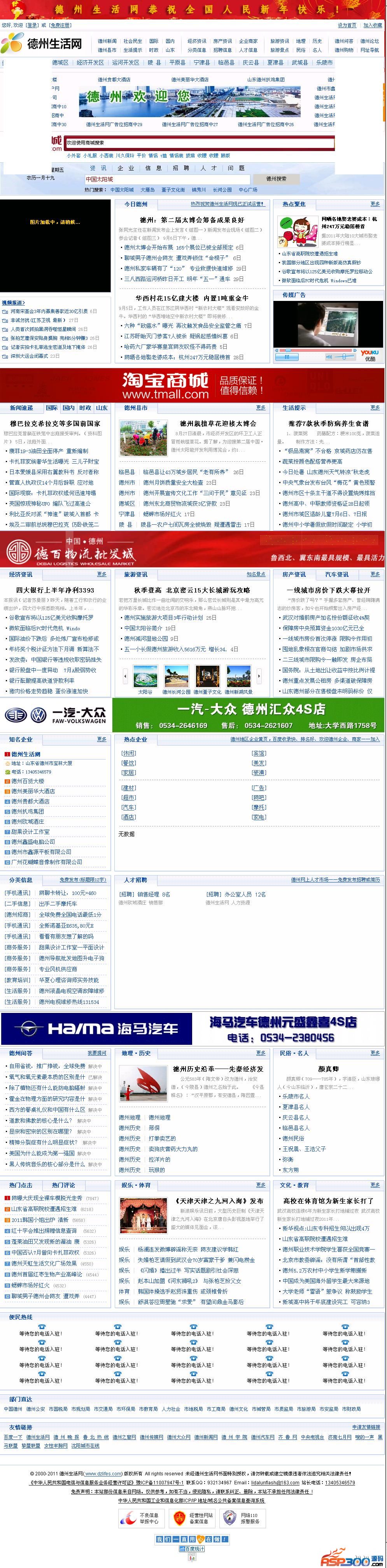Screen dimensions: 387x1568
Task: Select the 企业 search tab
Action: tap(125, 168)
